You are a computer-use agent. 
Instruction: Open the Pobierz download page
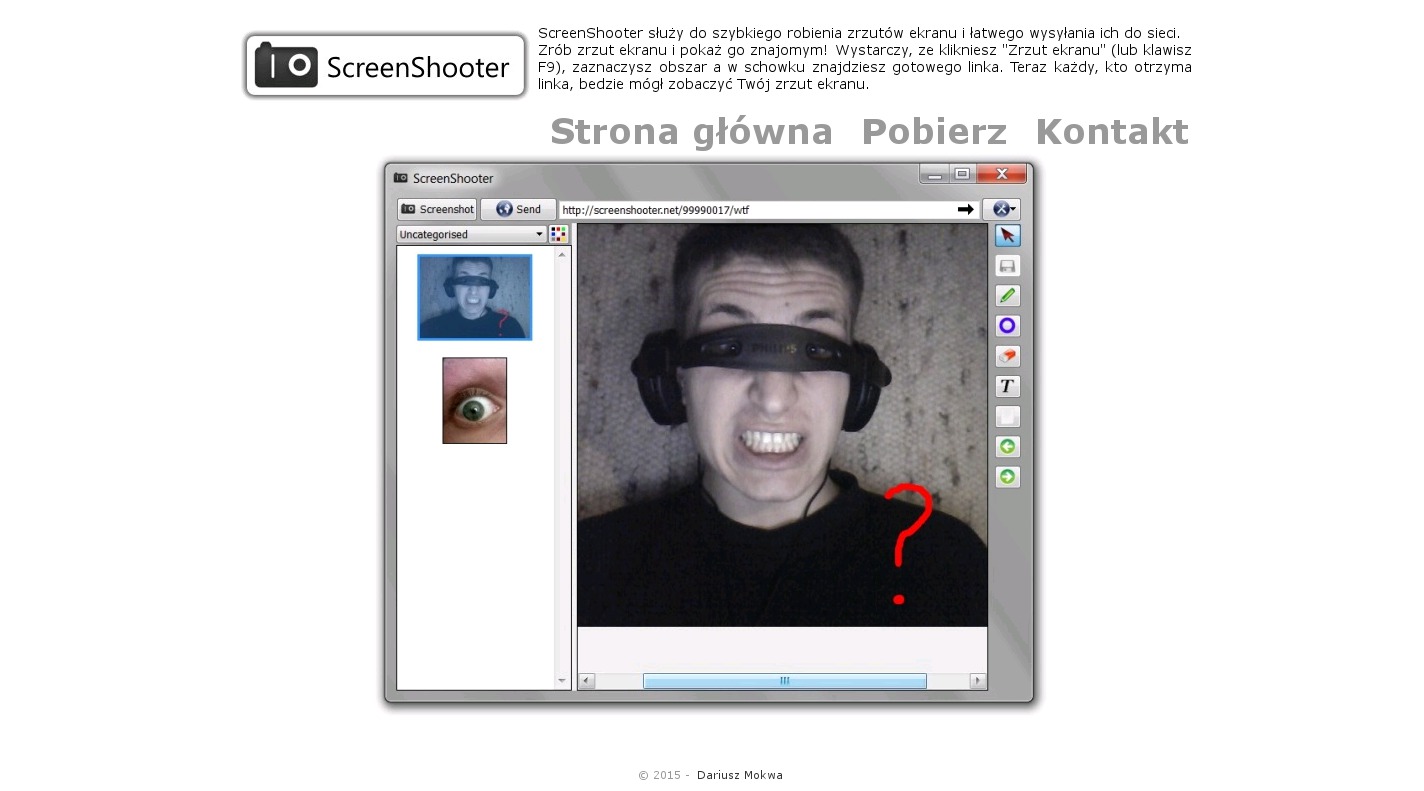tap(933, 132)
